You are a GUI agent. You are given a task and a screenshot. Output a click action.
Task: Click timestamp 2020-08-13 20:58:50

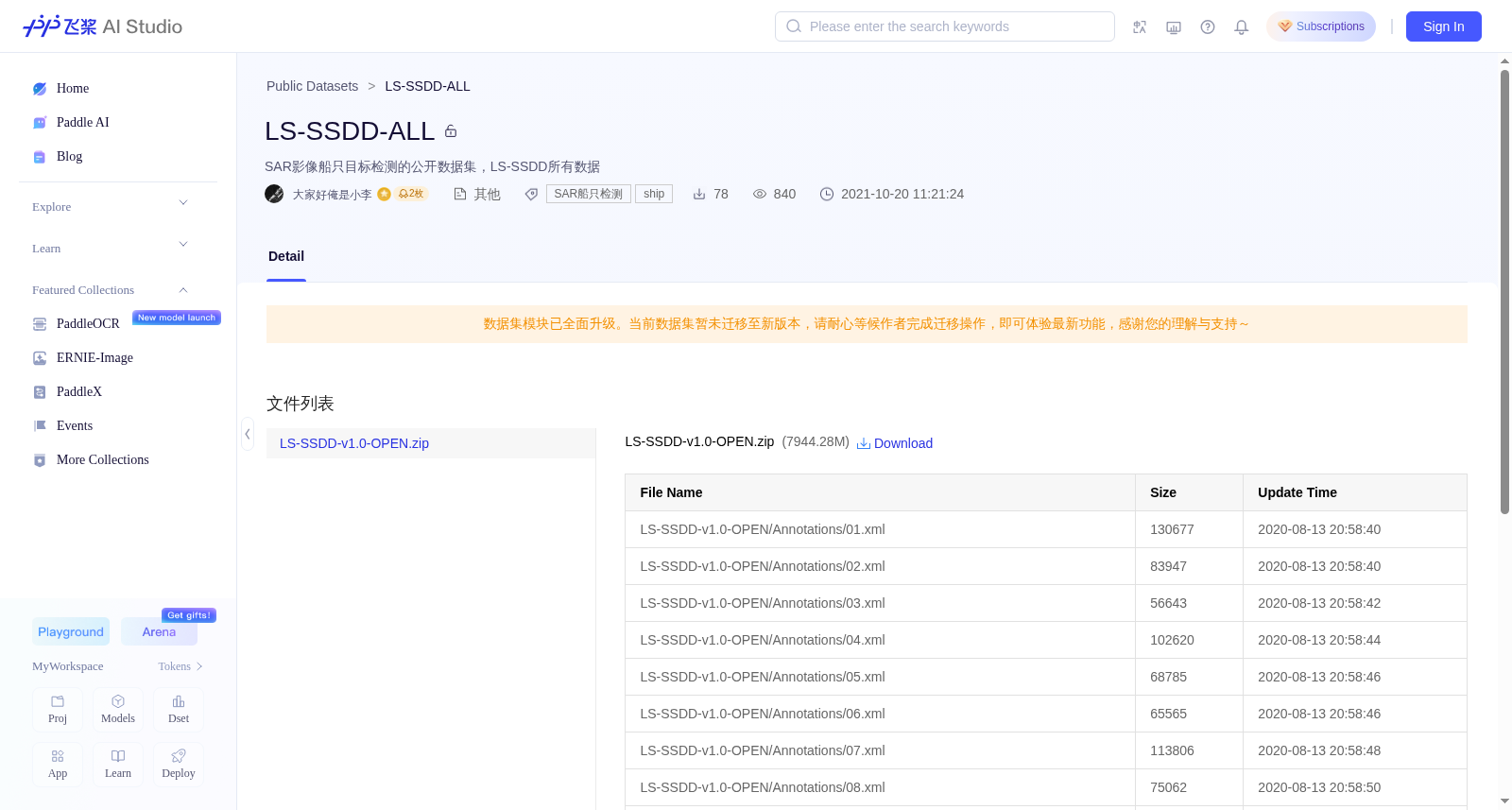click(1319, 787)
